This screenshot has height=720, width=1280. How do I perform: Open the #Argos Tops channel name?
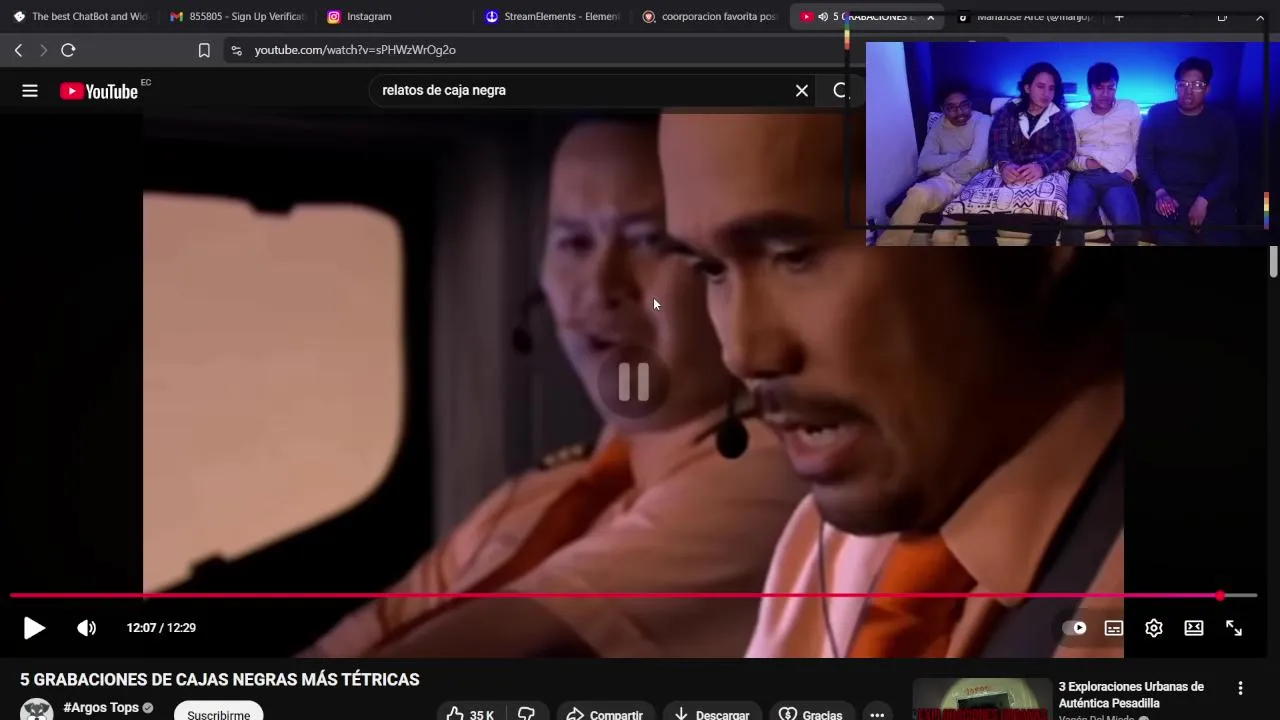101,708
